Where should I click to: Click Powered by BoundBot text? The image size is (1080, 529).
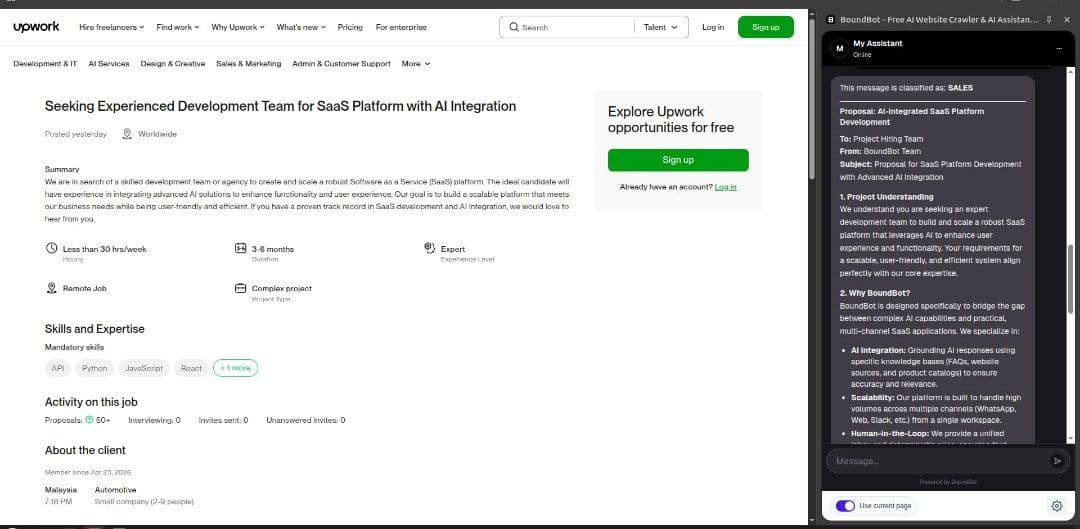[948, 482]
